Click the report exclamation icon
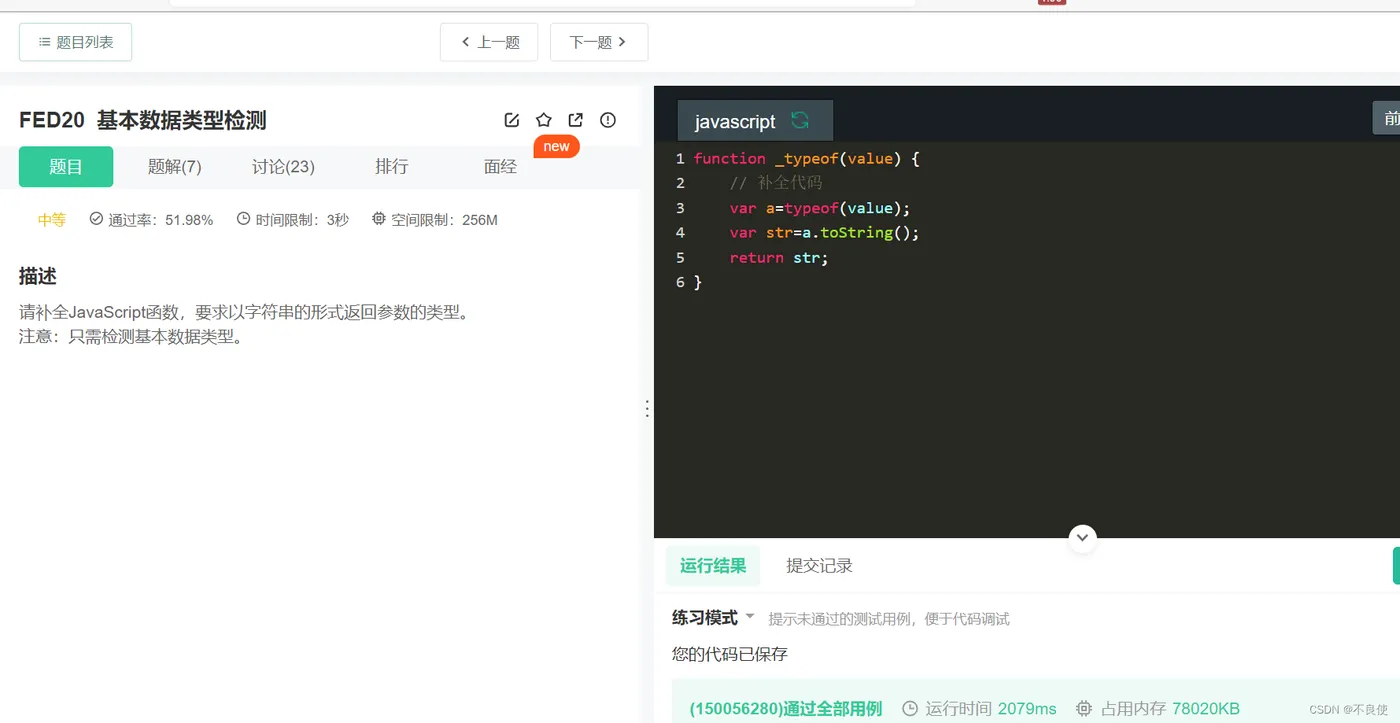The width and height of the screenshot is (1400, 723). pyautogui.click(x=608, y=120)
